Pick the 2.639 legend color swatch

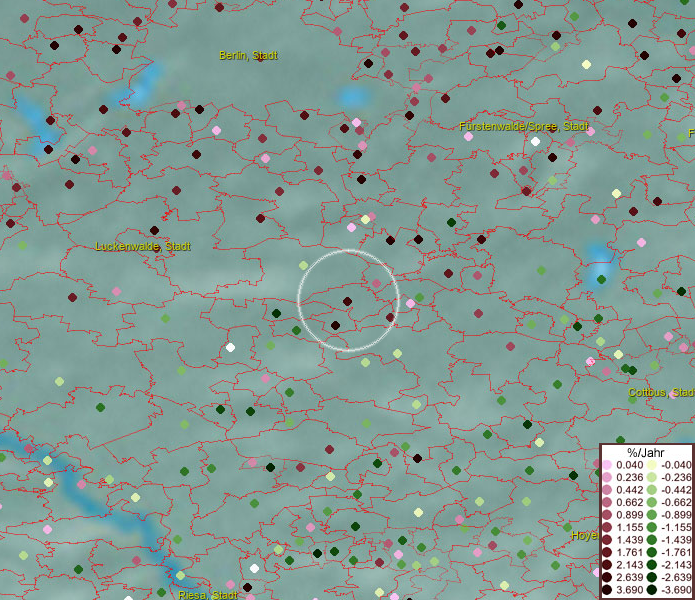(607, 577)
